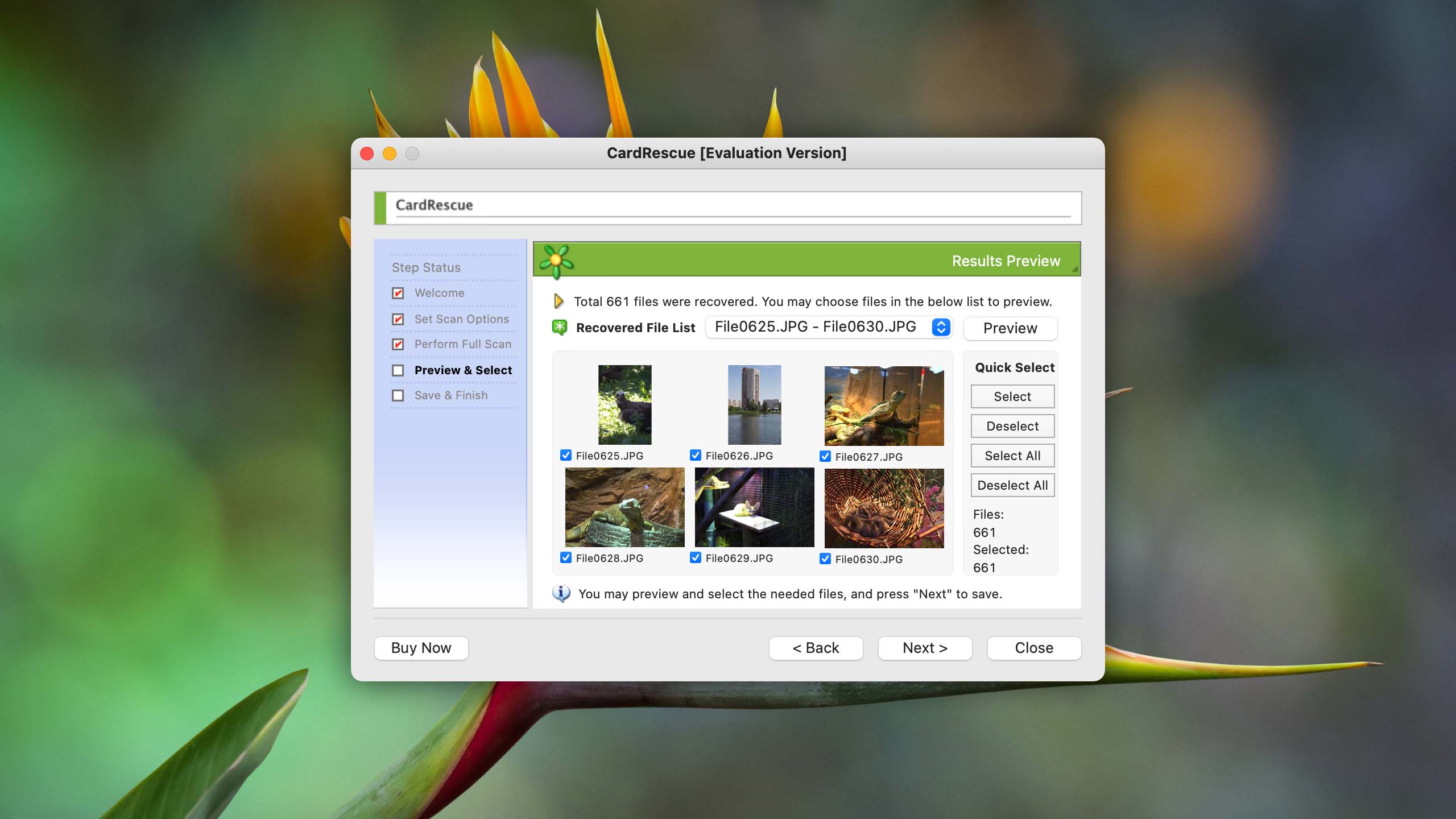The image size is (1456, 819).
Task: Click the green flower Results Preview icon
Action: (x=556, y=261)
